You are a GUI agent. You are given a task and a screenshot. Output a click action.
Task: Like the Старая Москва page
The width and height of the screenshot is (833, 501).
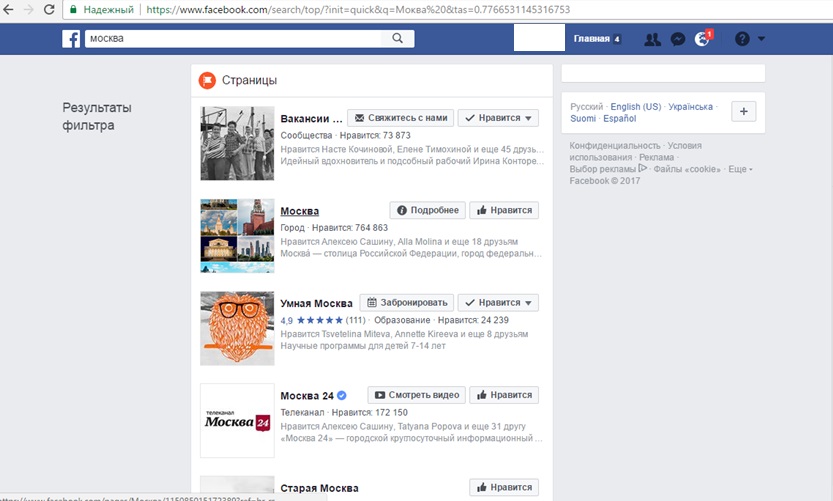[504, 487]
